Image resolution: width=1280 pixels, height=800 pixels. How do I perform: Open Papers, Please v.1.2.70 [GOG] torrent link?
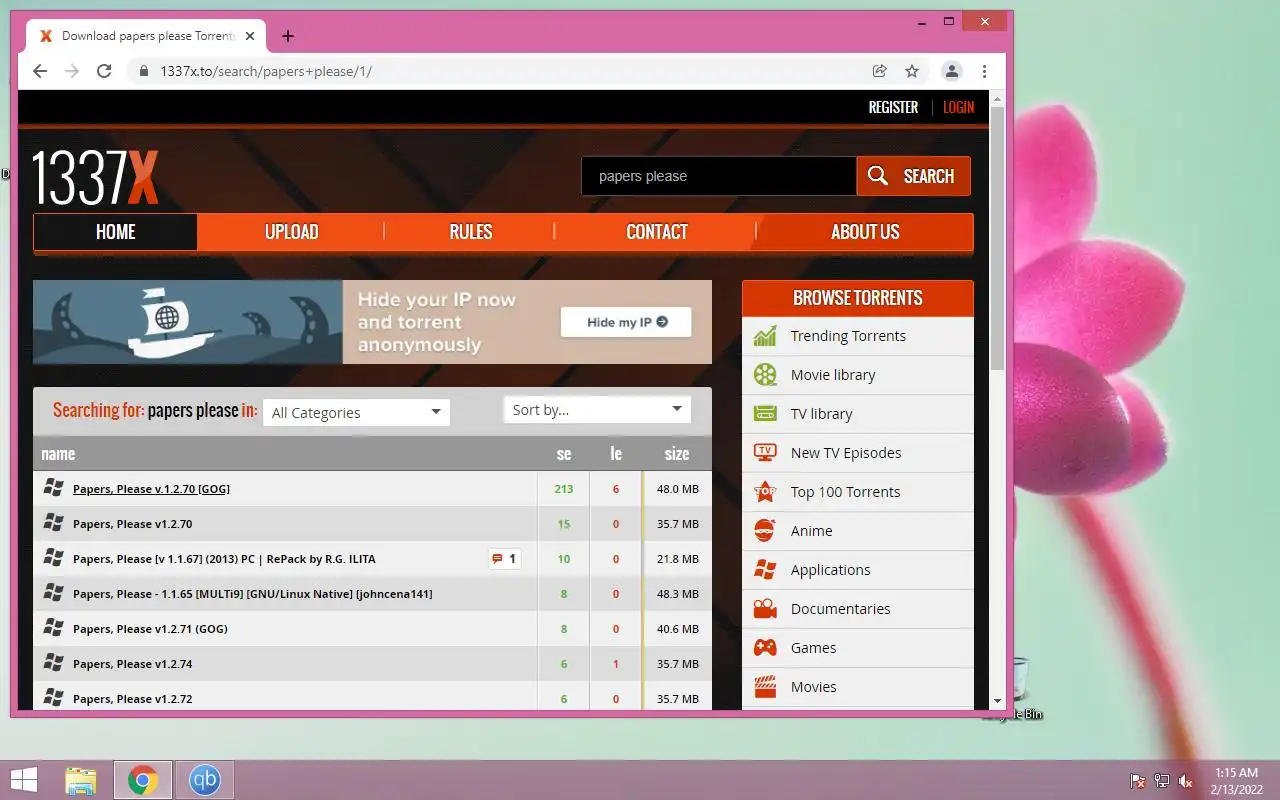click(x=151, y=489)
